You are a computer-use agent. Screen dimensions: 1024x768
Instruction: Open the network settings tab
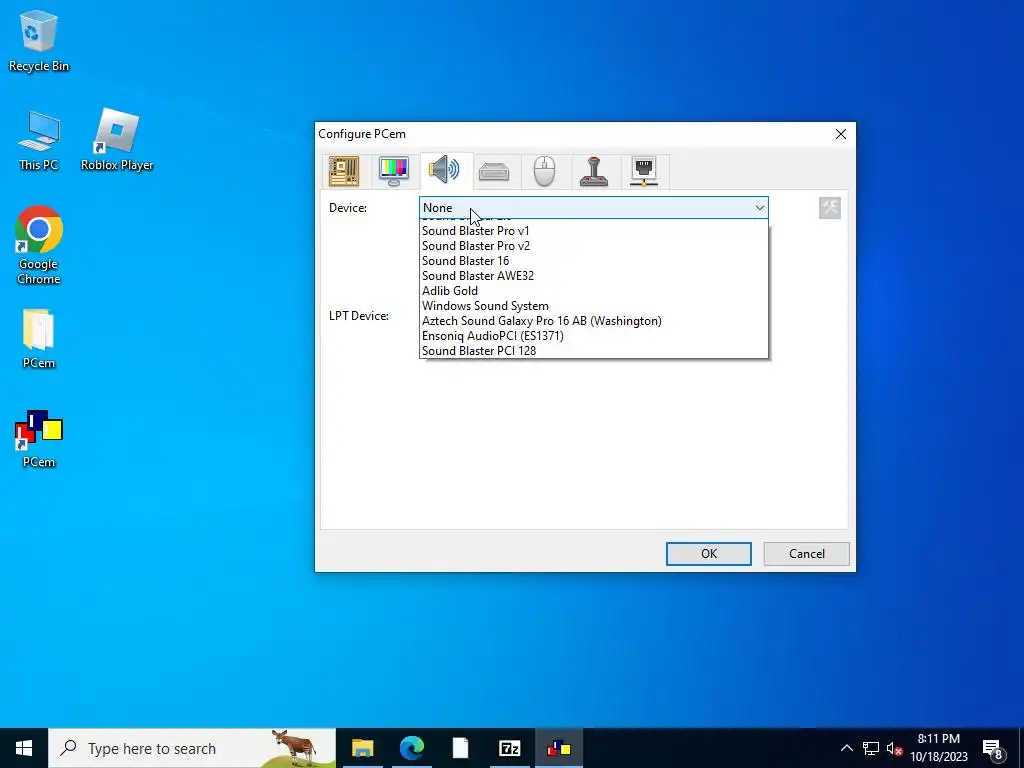(x=644, y=171)
